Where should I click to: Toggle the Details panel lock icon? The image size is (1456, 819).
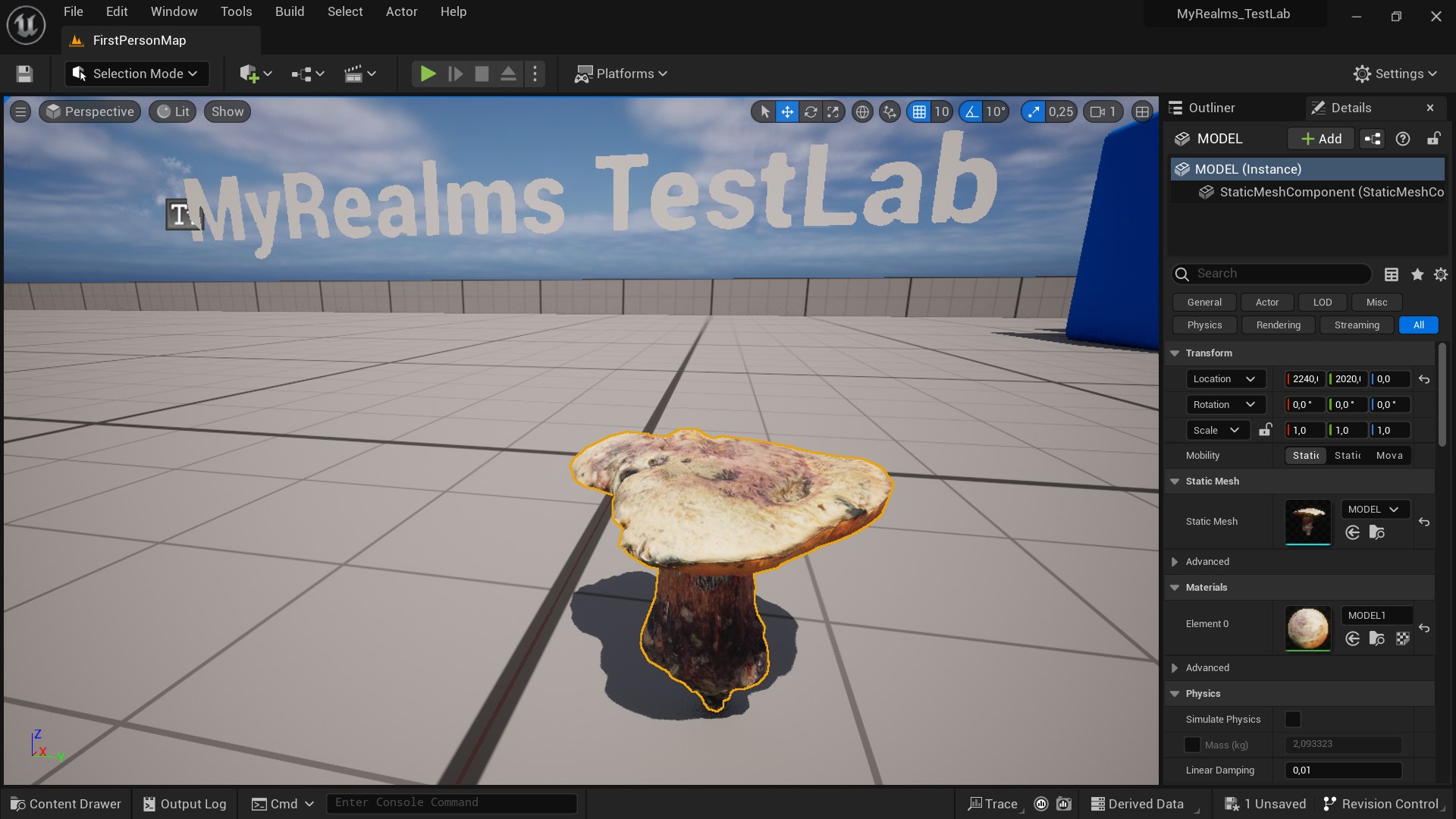point(1433,139)
